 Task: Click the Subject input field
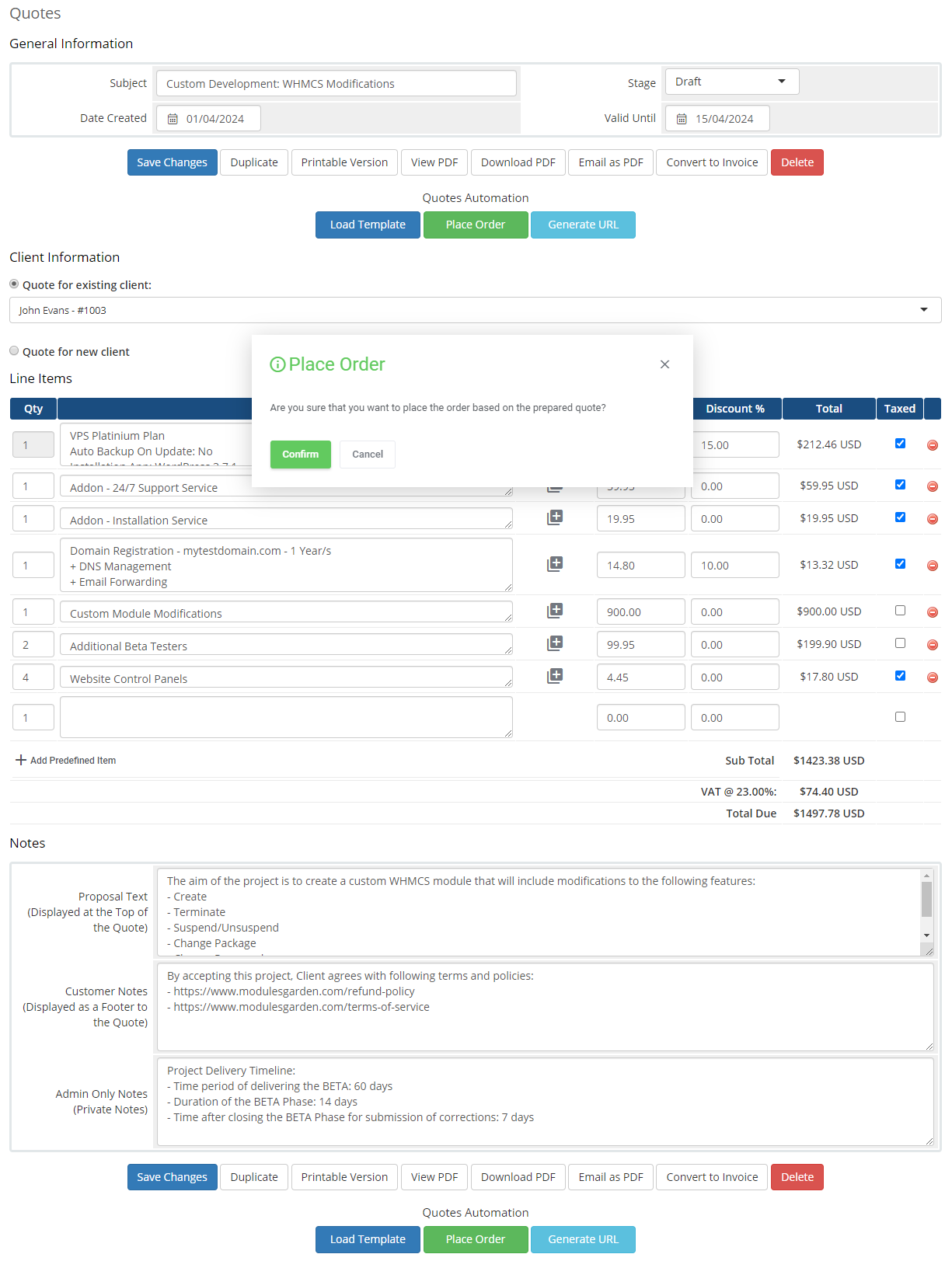coord(337,83)
